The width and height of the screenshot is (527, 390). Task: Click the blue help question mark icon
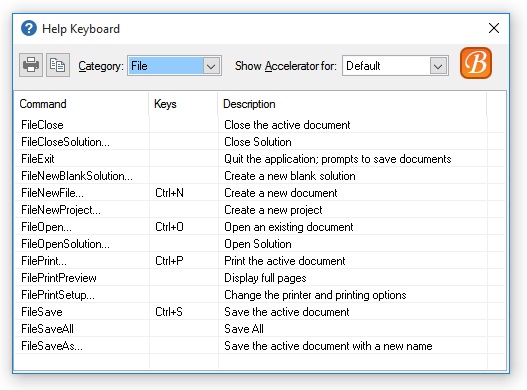(29, 28)
